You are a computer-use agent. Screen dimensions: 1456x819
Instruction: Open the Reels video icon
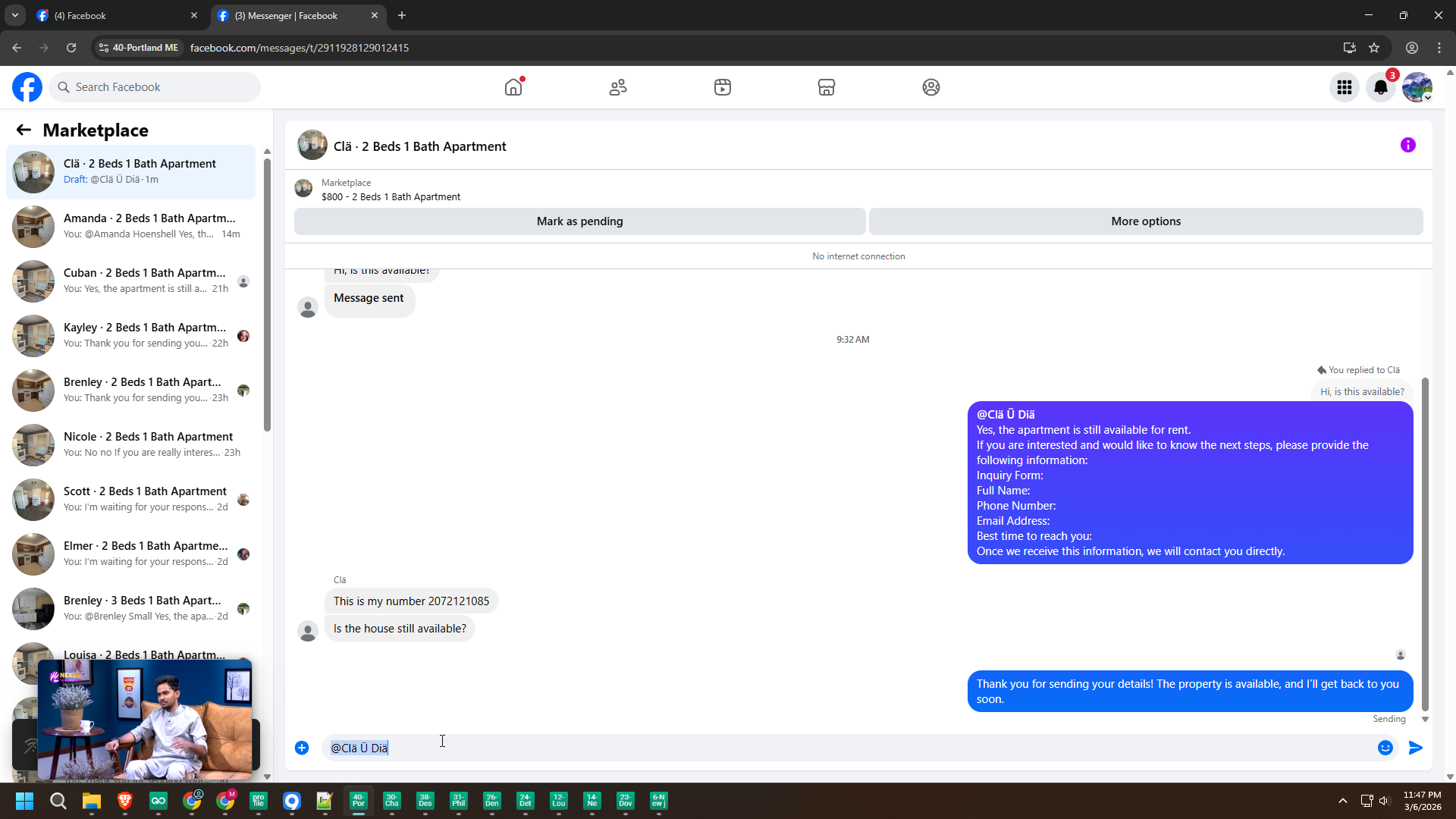(723, 87)
